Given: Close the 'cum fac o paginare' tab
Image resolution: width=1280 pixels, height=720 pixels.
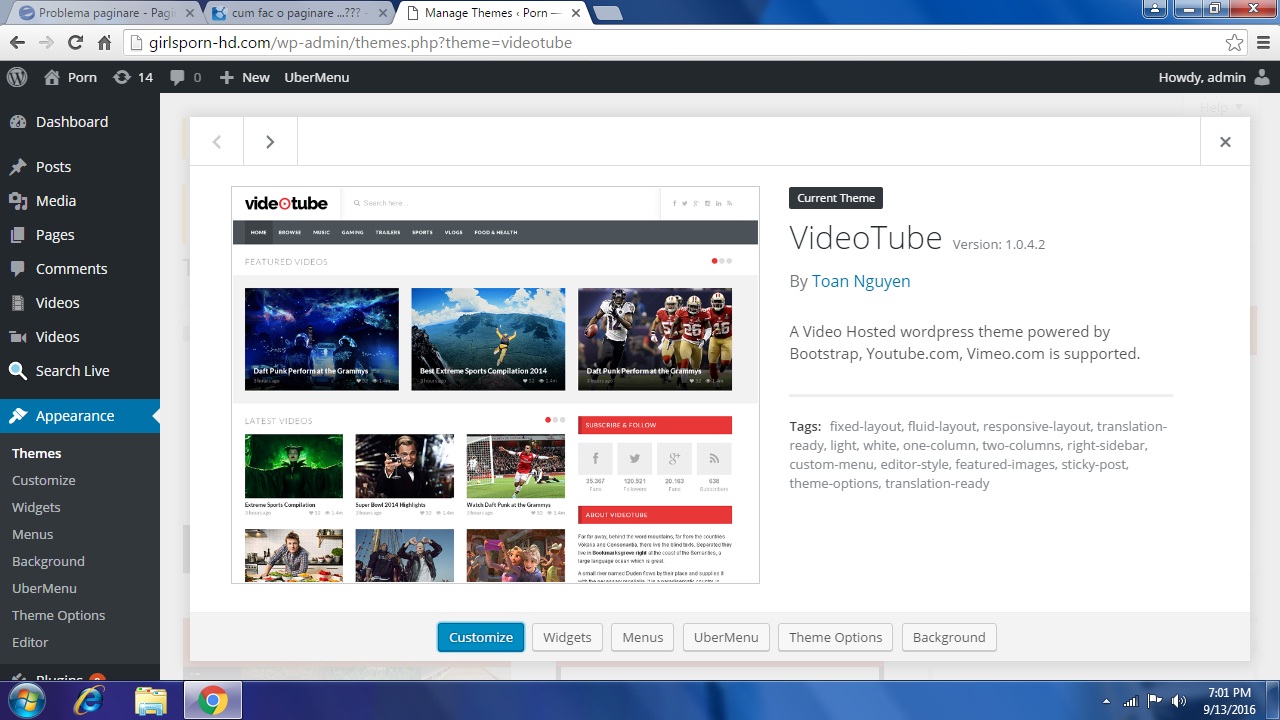Looking at the screenshot, I should click(x=381, y=13).
